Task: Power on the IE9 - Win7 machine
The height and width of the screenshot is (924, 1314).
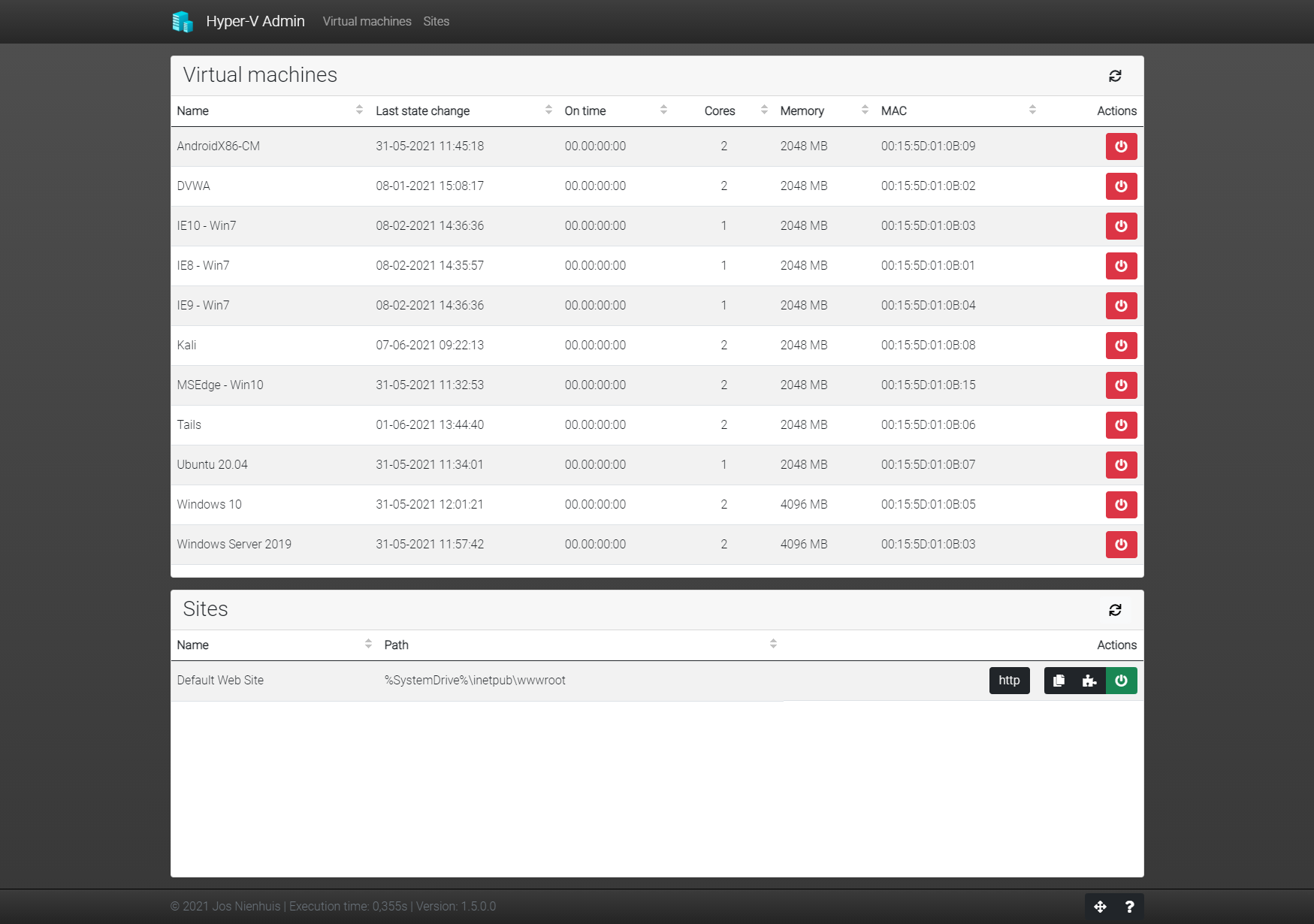Action: point(1121,306)
